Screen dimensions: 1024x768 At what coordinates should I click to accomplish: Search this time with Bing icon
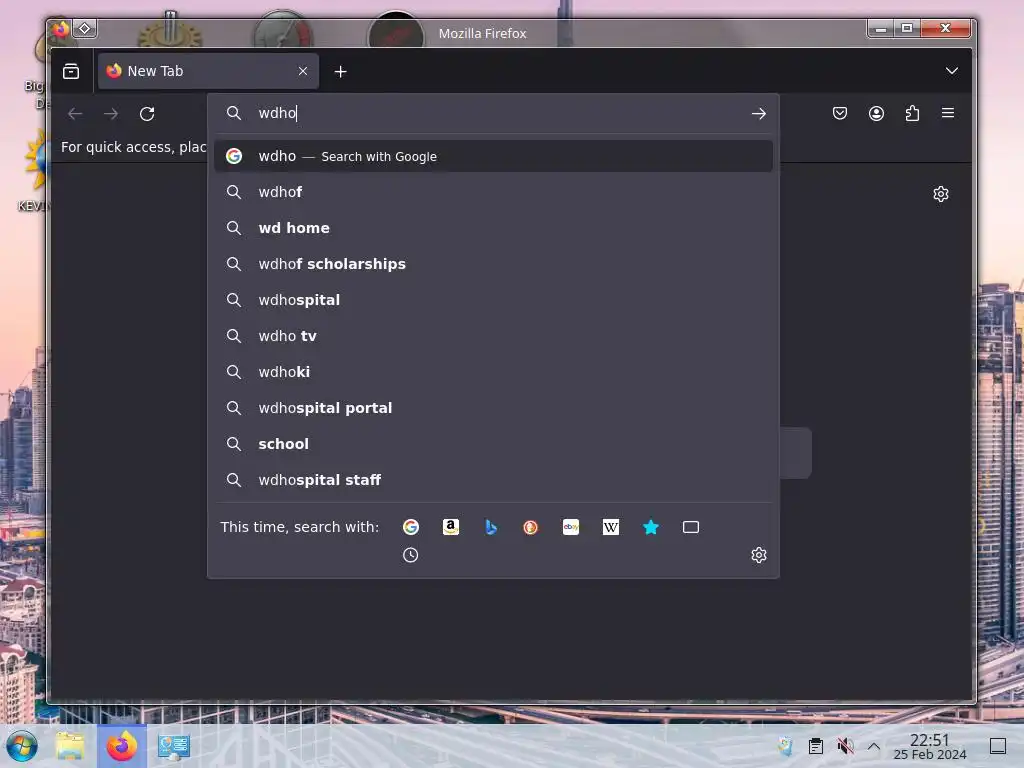click(491, 527)
